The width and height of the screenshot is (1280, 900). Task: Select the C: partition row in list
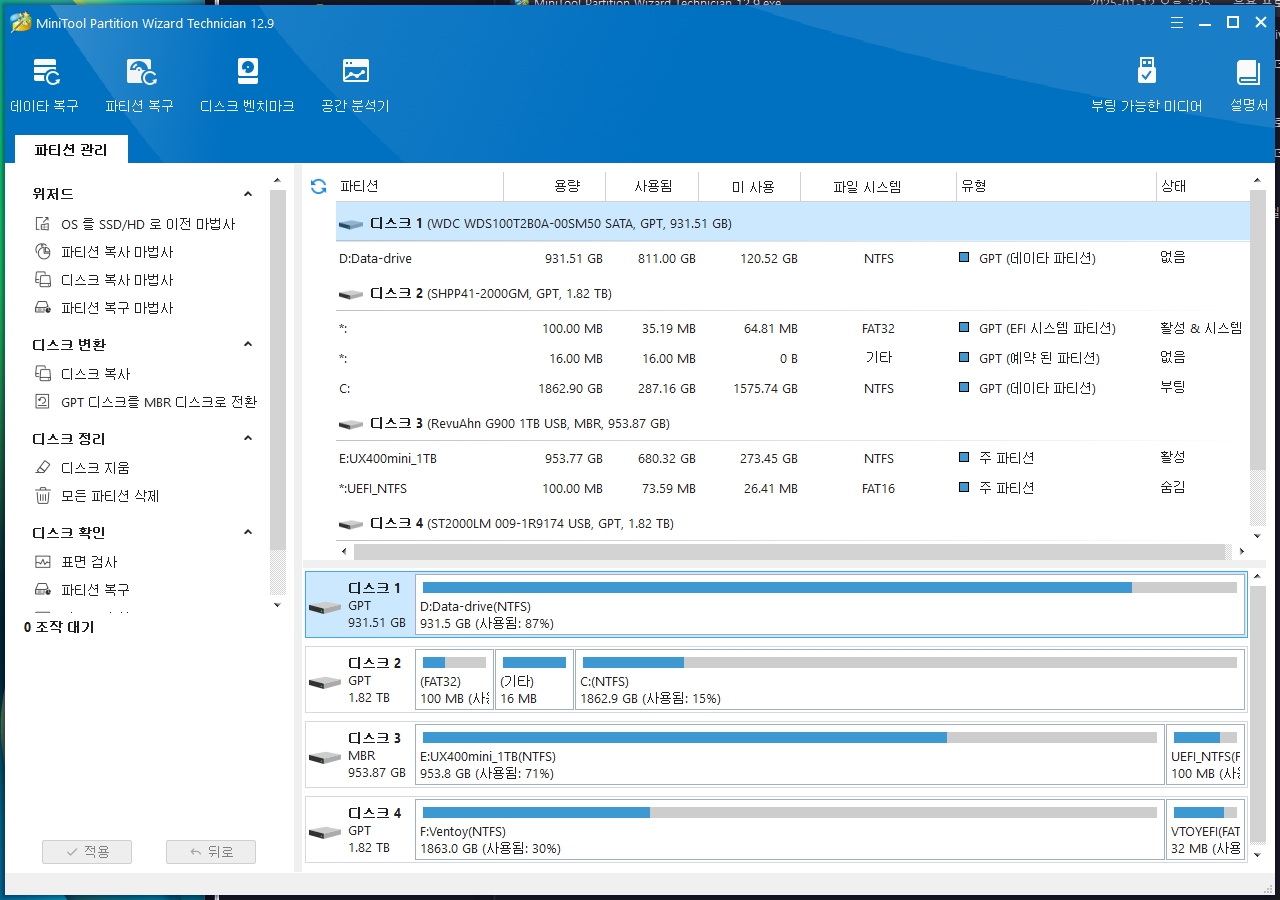tap(792, 388)
